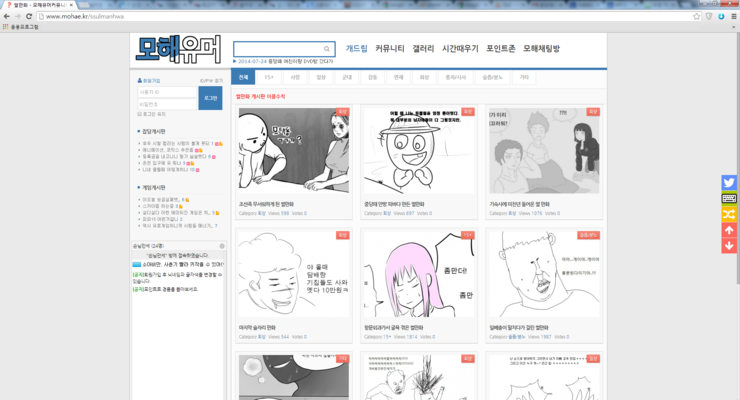Jump to top with the up arrow icon
Image resolution: width=740 pixels, height=400 pixels.
(x=729, y=230)
